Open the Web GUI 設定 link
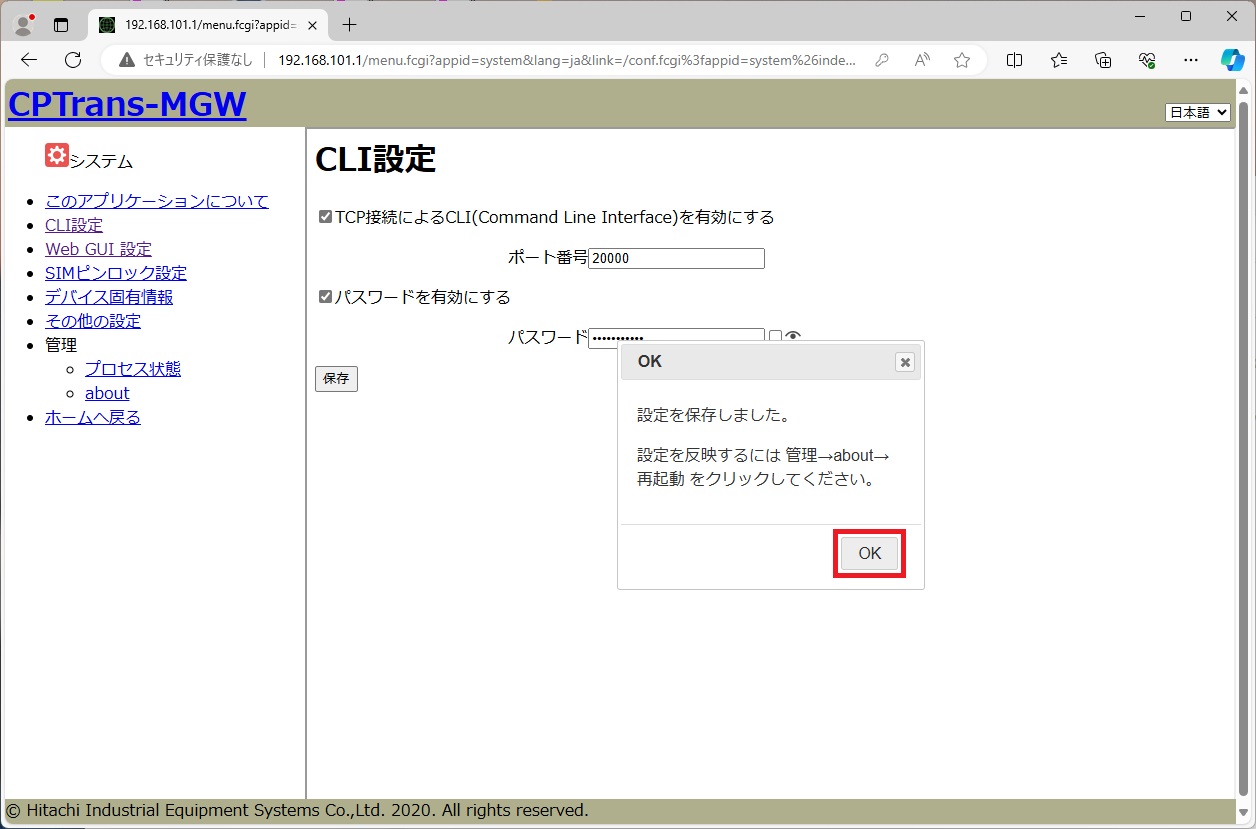Viewport: 1256px width, 829px height. tap(98, 249)
